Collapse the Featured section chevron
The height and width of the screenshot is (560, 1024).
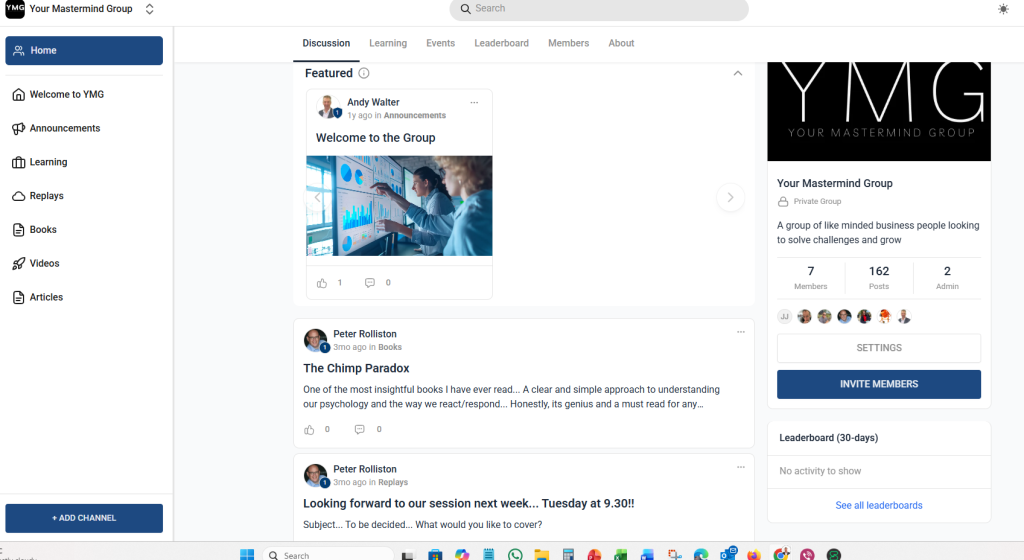click(738, 73)
